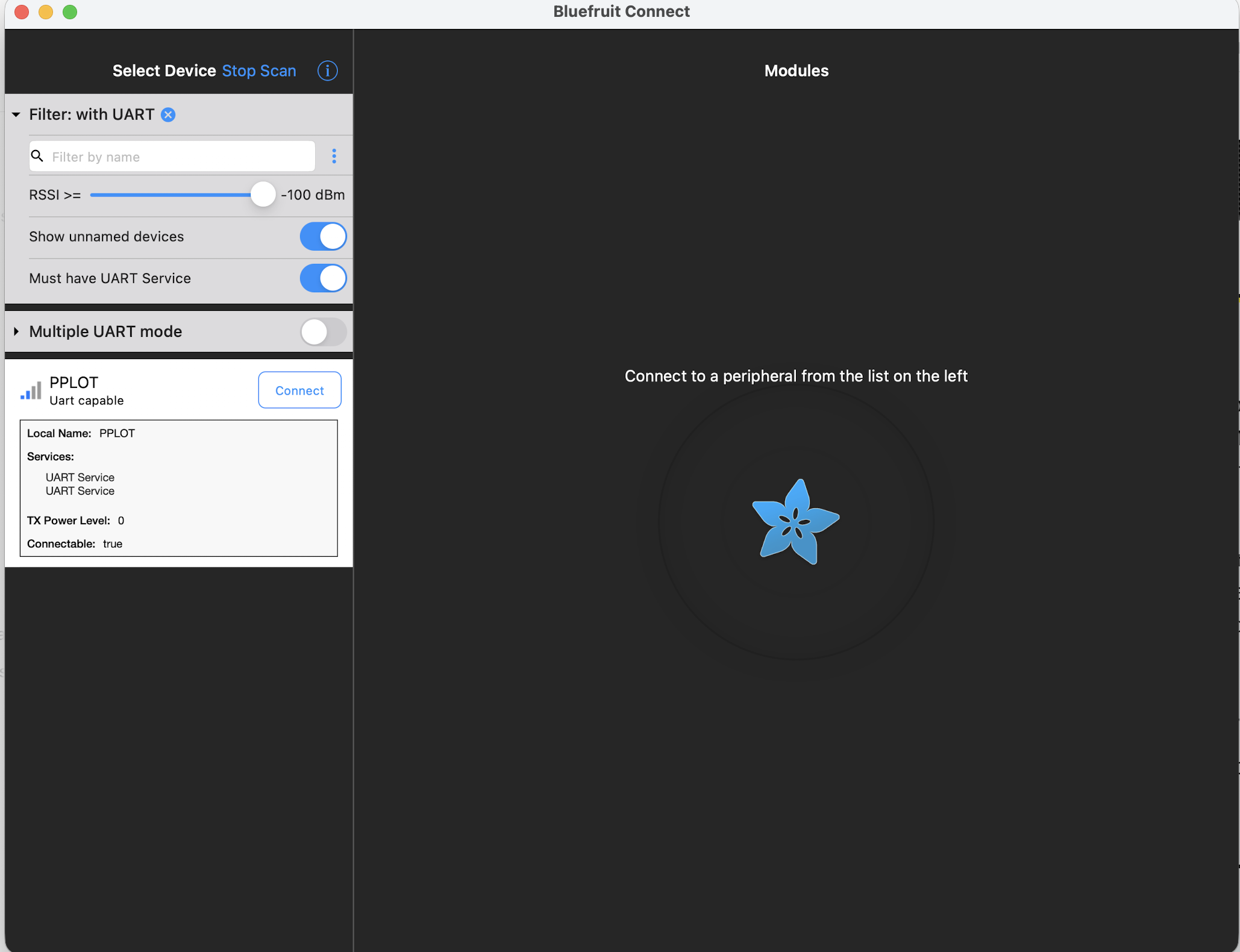Screen dimensions: 1240x952
Task: Open filter options three-dot menu
Action: 334,156
